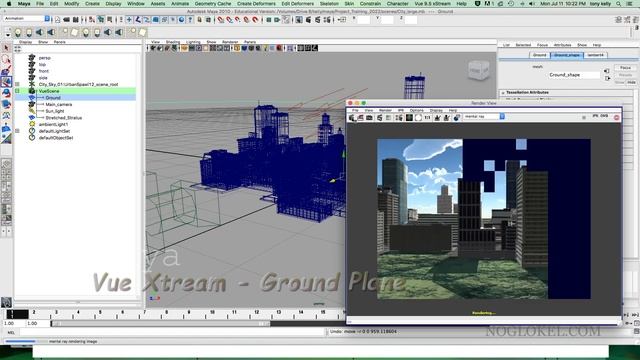Screen dimensions: 640x360
Task: Click the Render Region icon in Render View
Action: pyautogui.click(x=360, y=118)
